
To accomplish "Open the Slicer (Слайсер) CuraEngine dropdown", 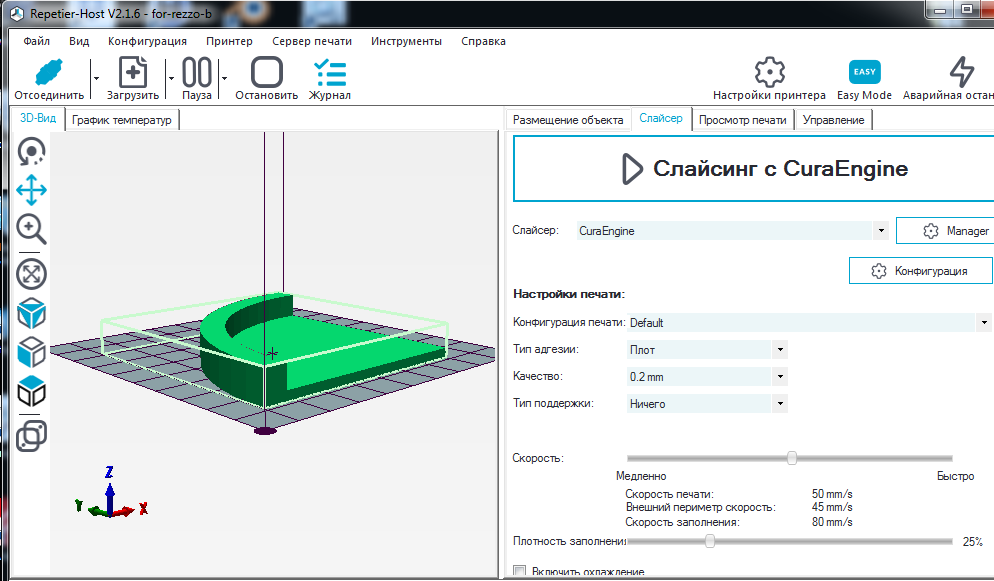I will 881,231.
